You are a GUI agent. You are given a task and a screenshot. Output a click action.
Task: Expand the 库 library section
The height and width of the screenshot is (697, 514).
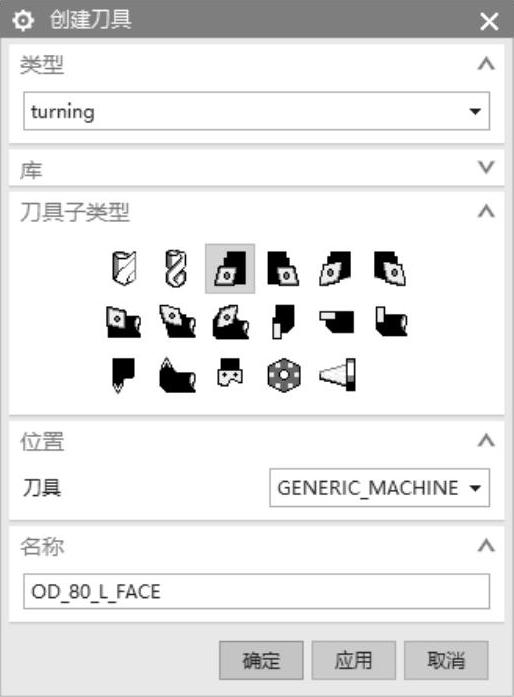pos(486,168)
